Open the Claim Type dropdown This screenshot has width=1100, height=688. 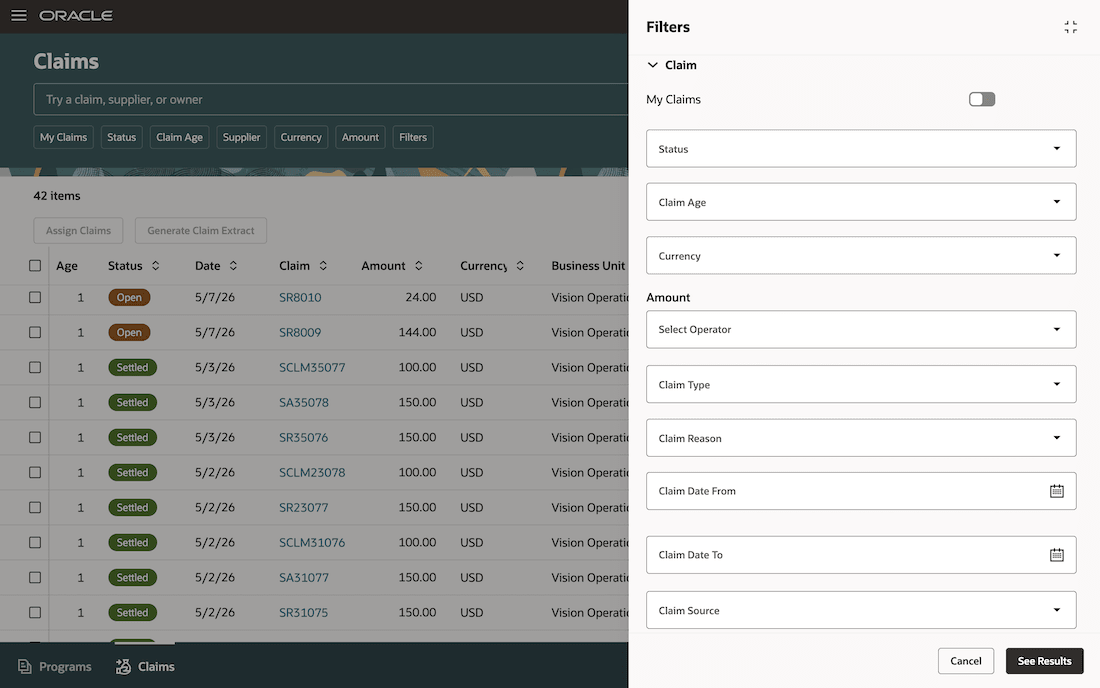(861, 384)
